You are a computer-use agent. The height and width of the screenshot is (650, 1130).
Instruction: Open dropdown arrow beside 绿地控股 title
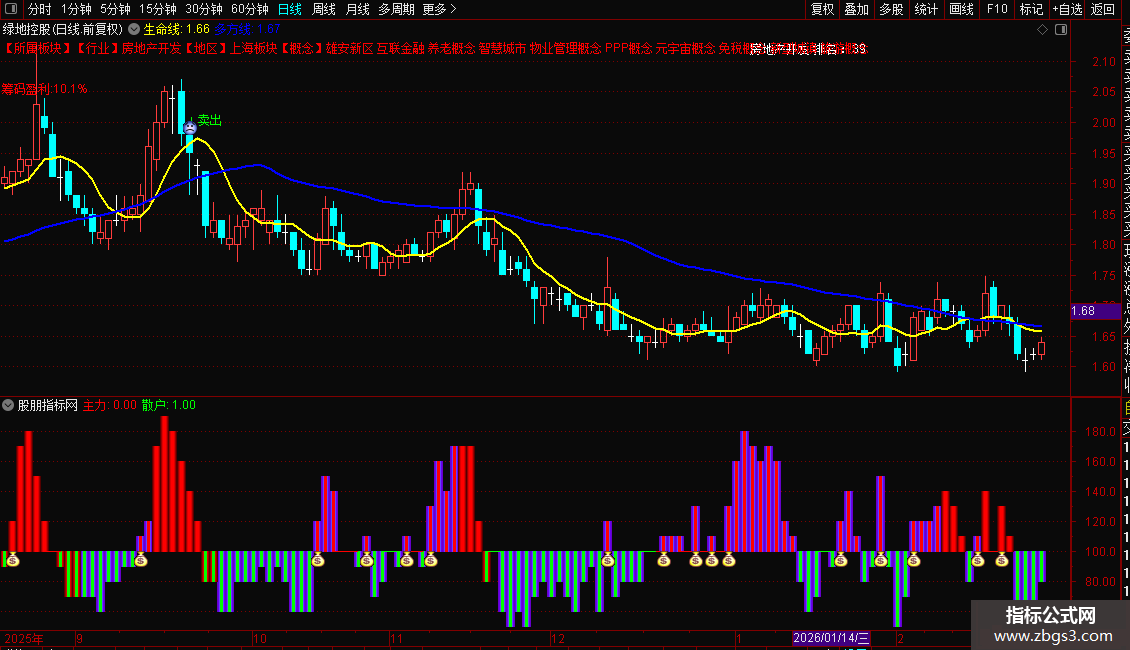(x=134, y=30)
